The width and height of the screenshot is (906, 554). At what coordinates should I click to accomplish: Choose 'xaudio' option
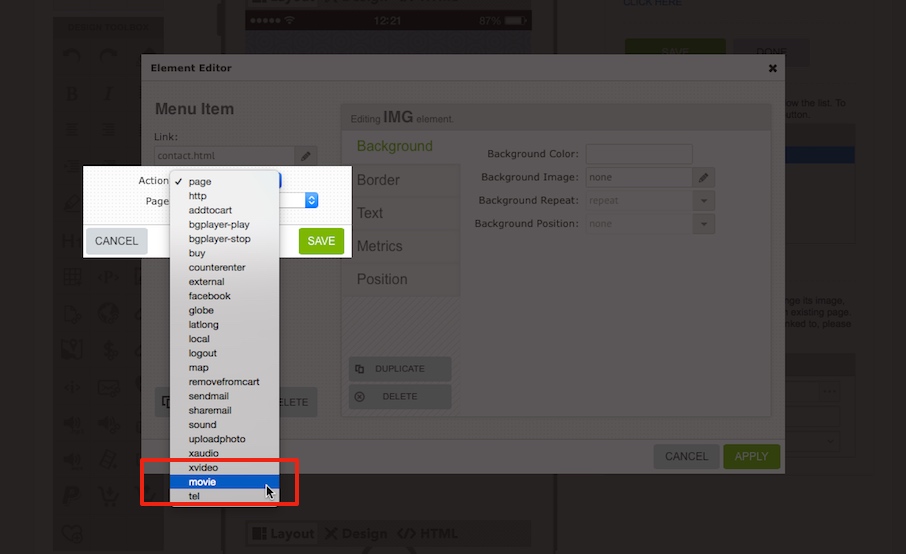[224, 453]
